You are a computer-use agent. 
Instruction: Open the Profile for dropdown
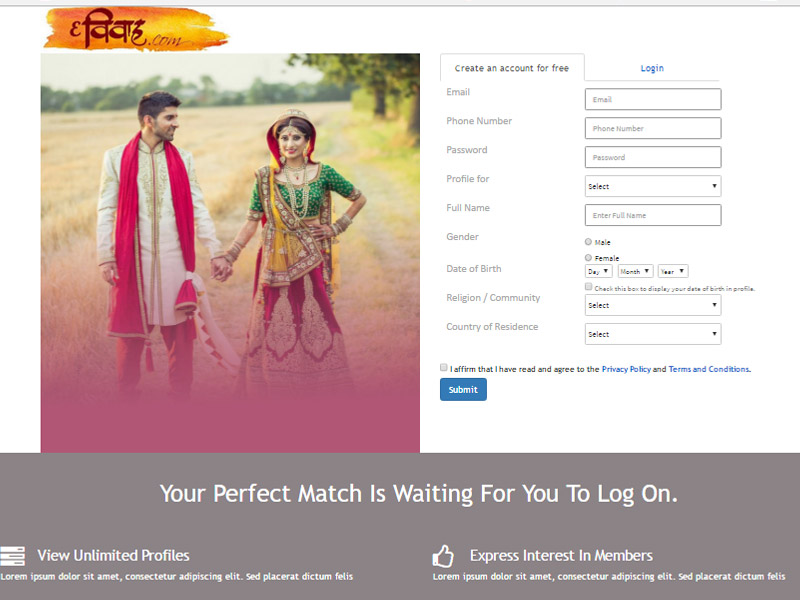(653, 186)
